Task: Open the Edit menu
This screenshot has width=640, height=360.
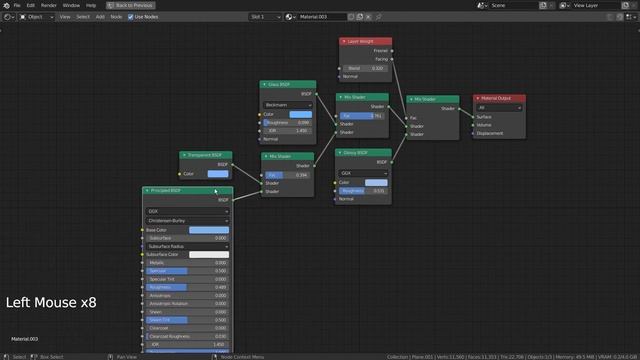Action: pyautogui.click(x=31, y=5)
